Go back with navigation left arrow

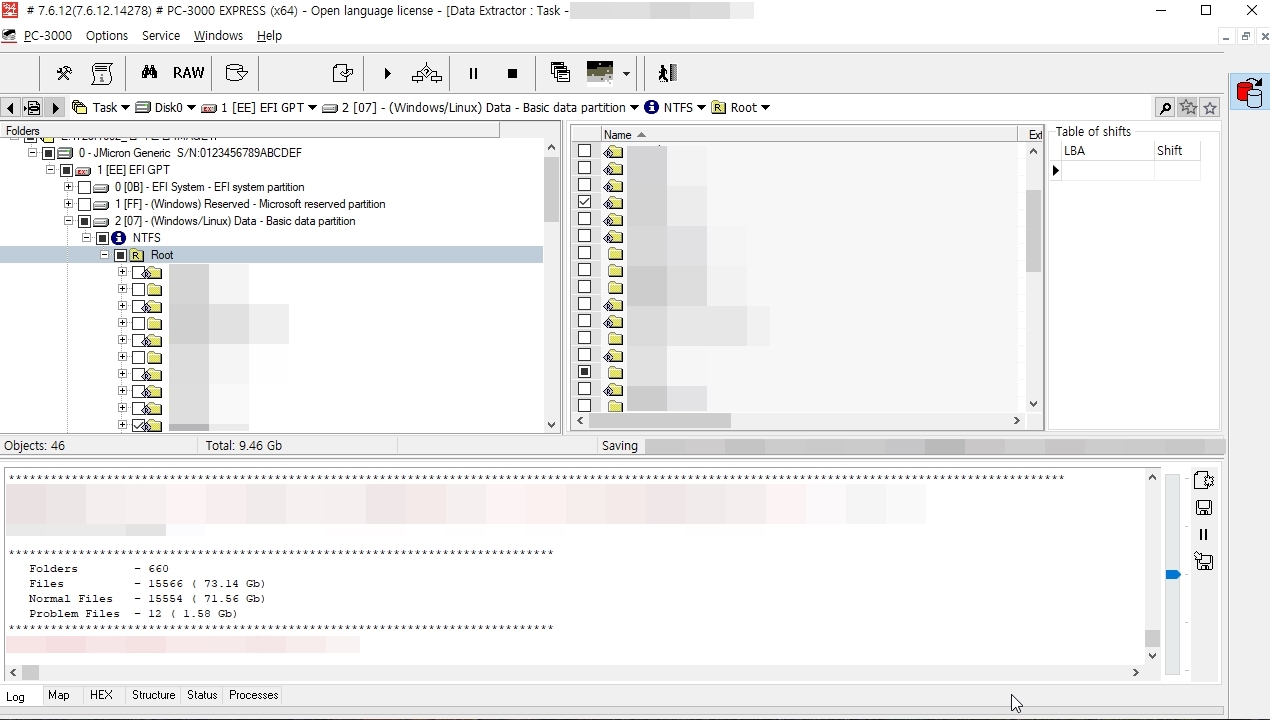(x=9, y=108)
